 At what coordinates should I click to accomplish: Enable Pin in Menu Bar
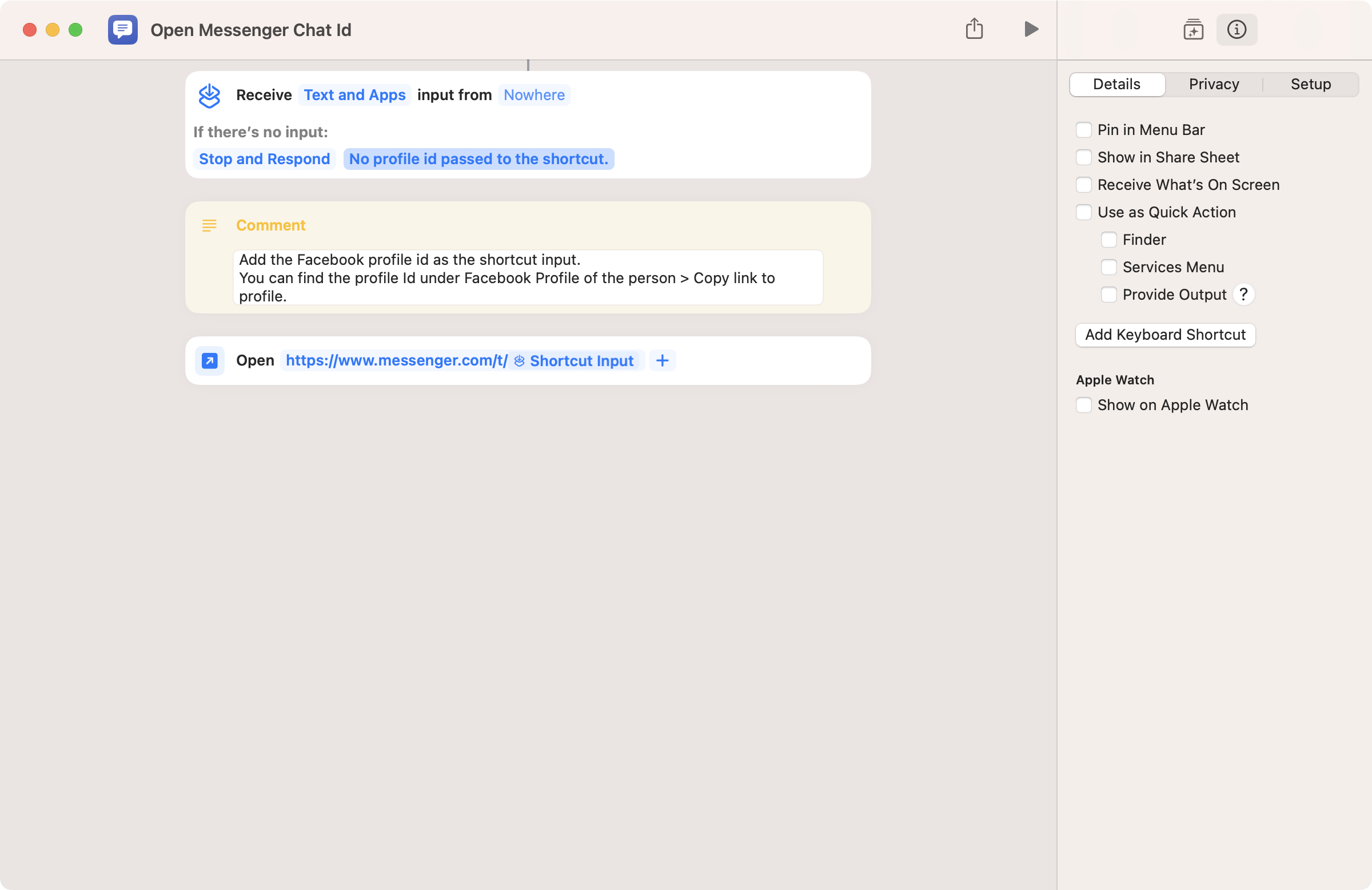tap(1084, 130)
